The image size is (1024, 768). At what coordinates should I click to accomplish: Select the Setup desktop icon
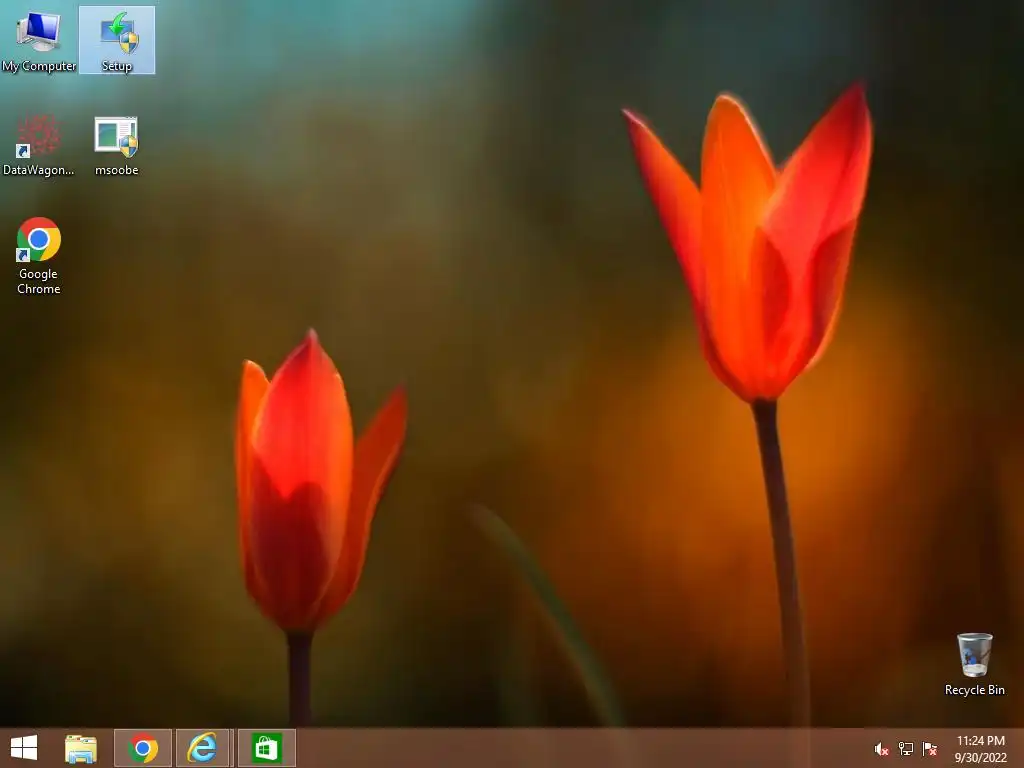117,40
